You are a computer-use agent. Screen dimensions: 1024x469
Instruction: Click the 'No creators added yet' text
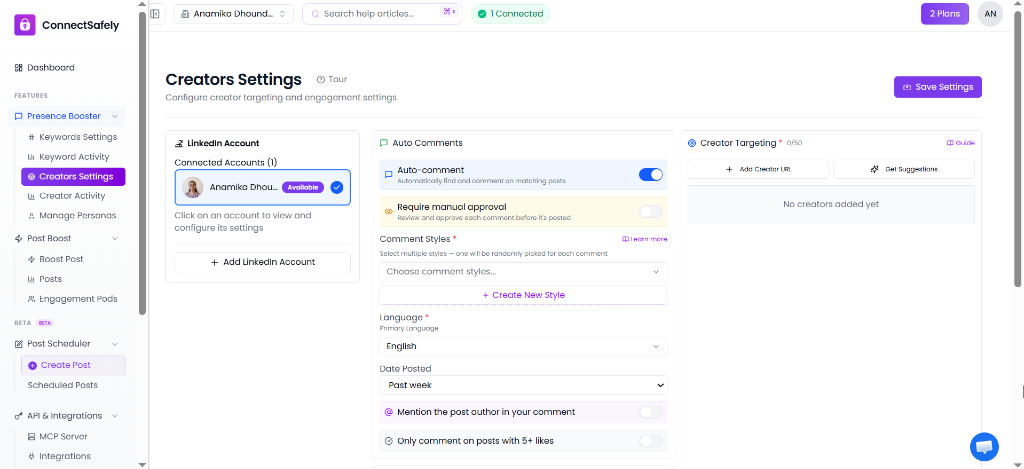[x=831, y=204]
